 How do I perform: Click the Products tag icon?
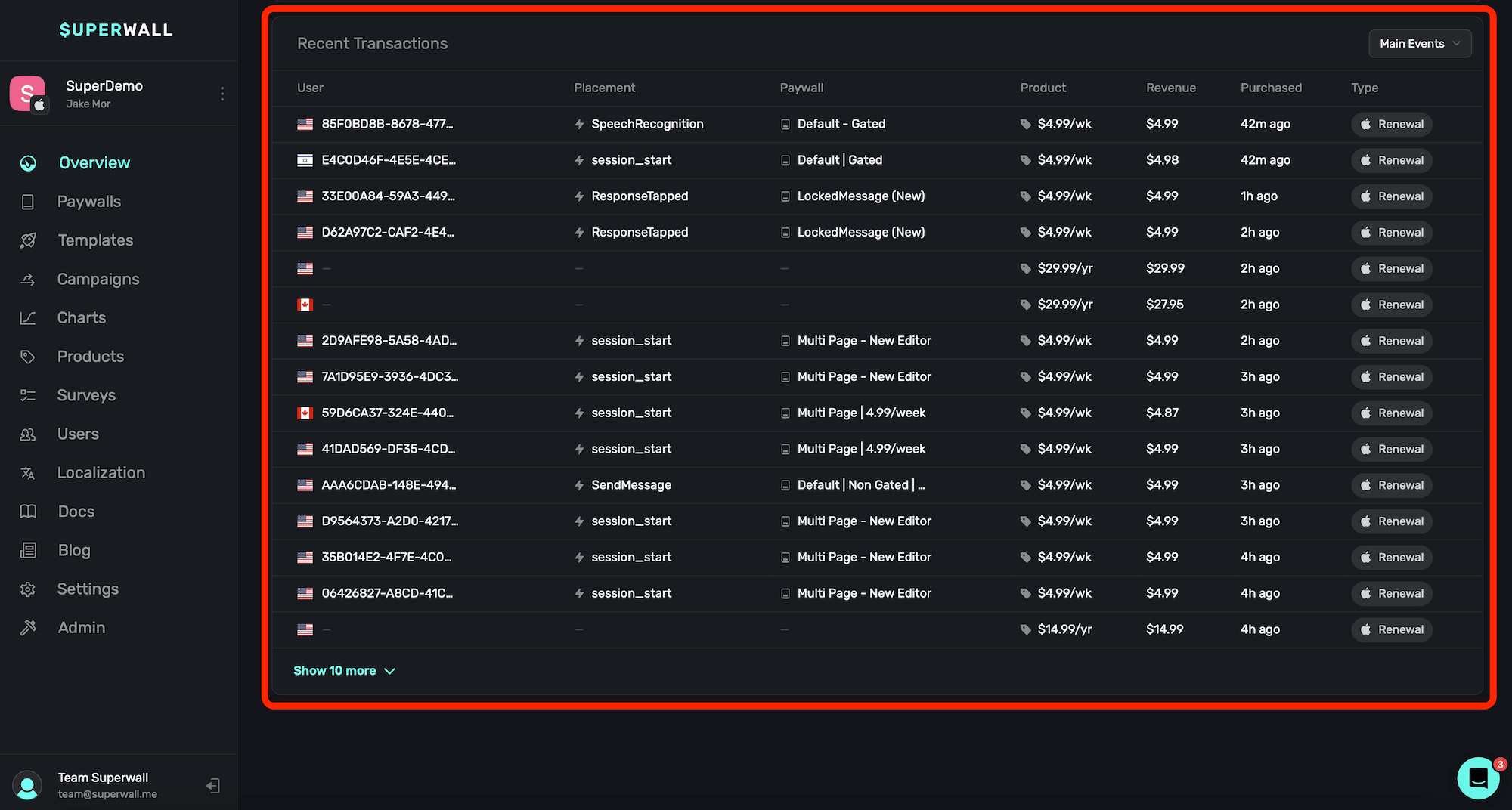[x=28, y=357]
